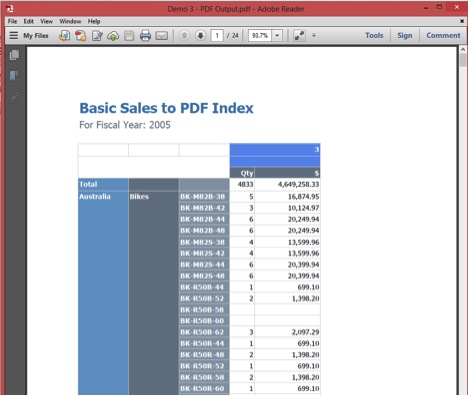Click the blue header cell showing 3
The height and width of the screenshot is (396, 468).
point(275,150)
